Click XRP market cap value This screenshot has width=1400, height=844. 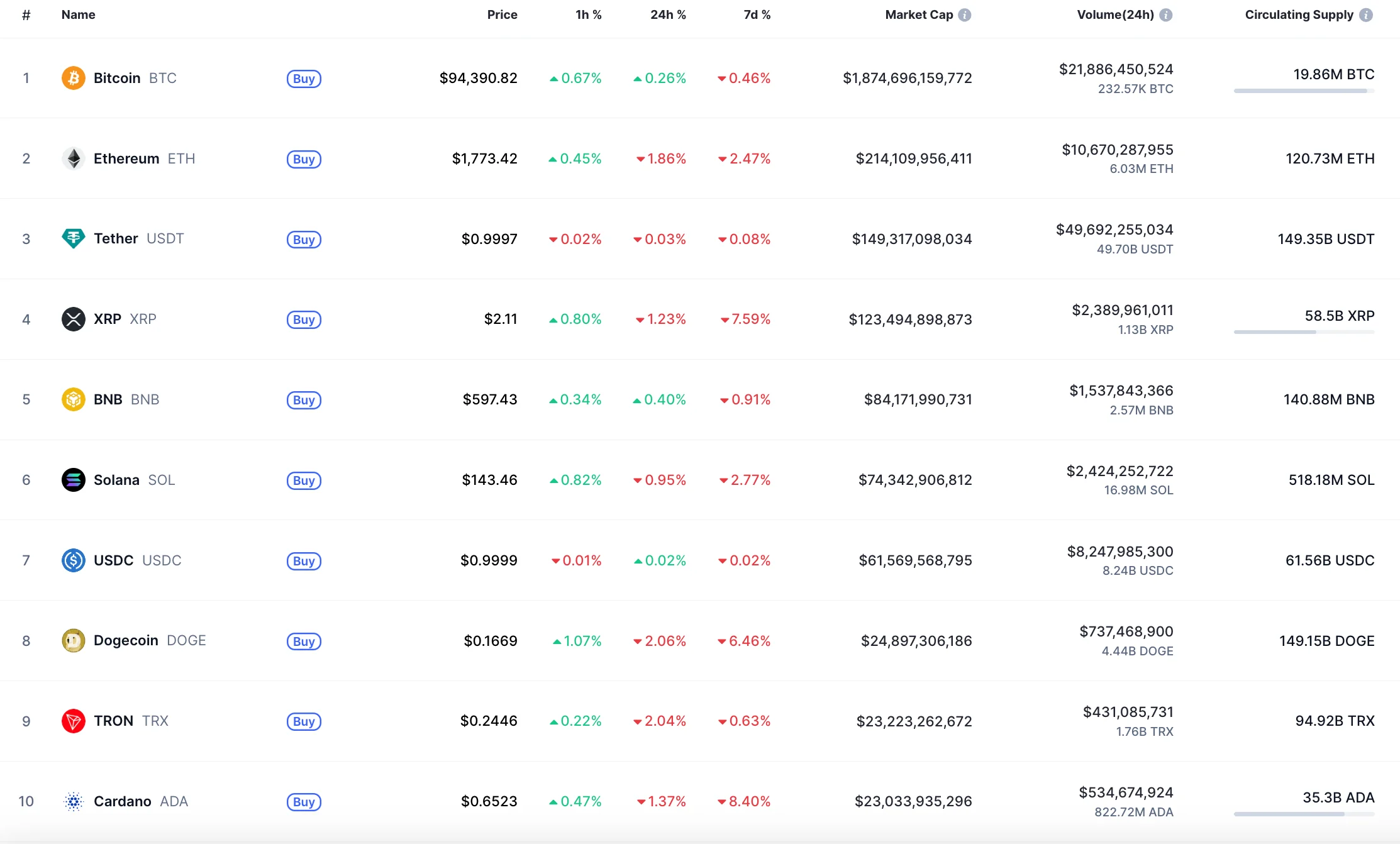[x=910, y=319]
